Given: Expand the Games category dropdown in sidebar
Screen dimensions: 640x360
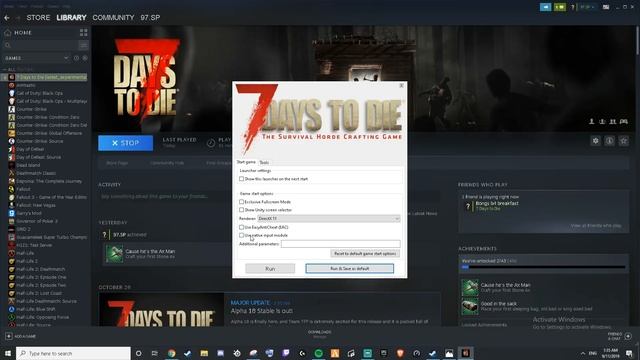Looking at the screenshot, I should pyautogui.click(x=66, y=58).
